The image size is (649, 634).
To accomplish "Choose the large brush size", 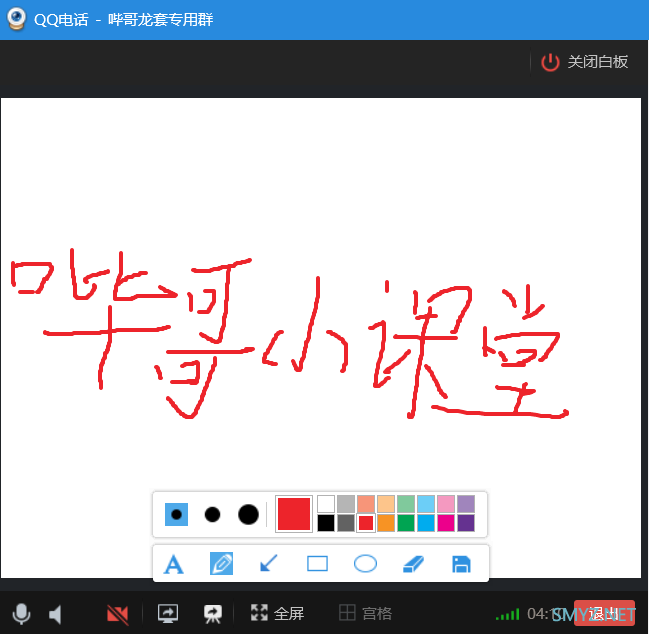I will [248, 514].
